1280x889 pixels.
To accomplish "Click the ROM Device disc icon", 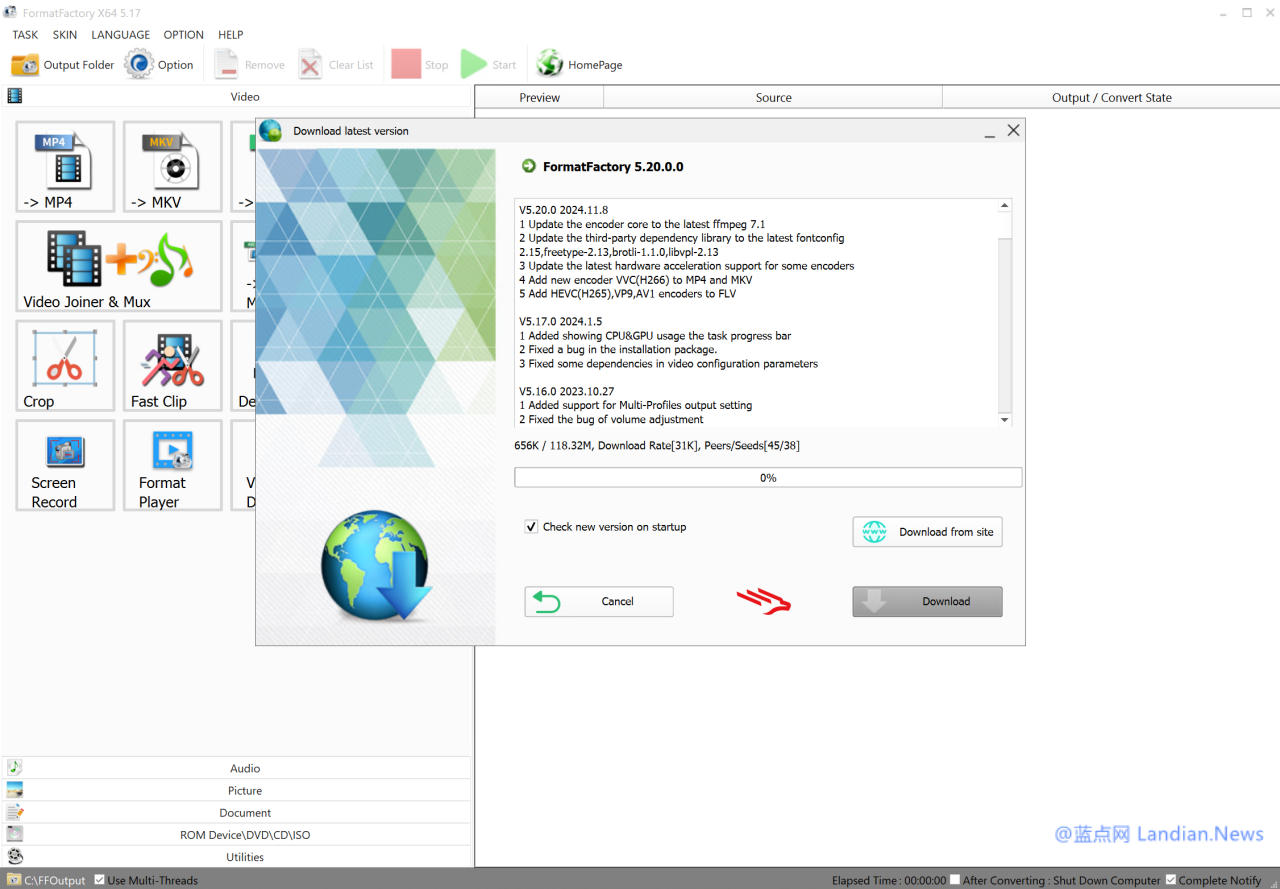I will pyautogui.click(x=14, y=833).
